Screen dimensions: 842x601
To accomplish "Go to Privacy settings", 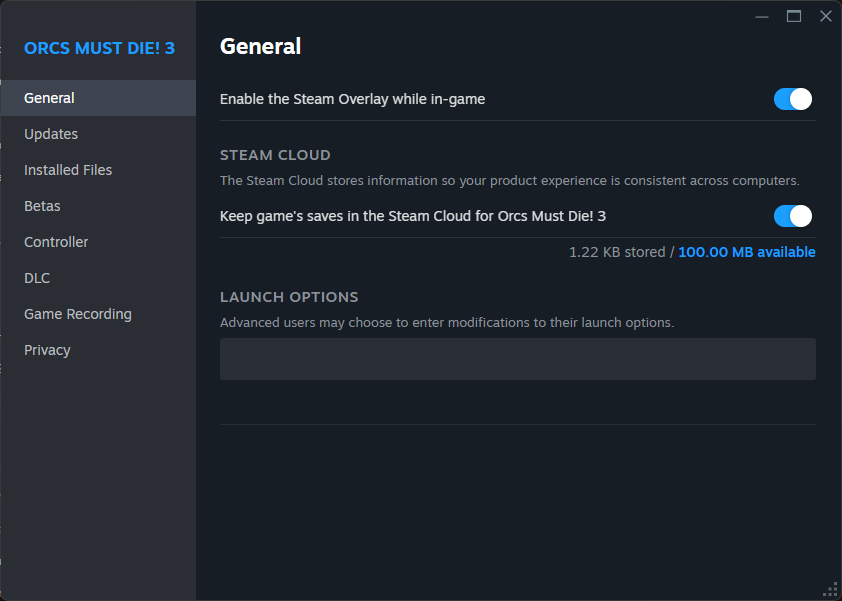I will (98, 350).
